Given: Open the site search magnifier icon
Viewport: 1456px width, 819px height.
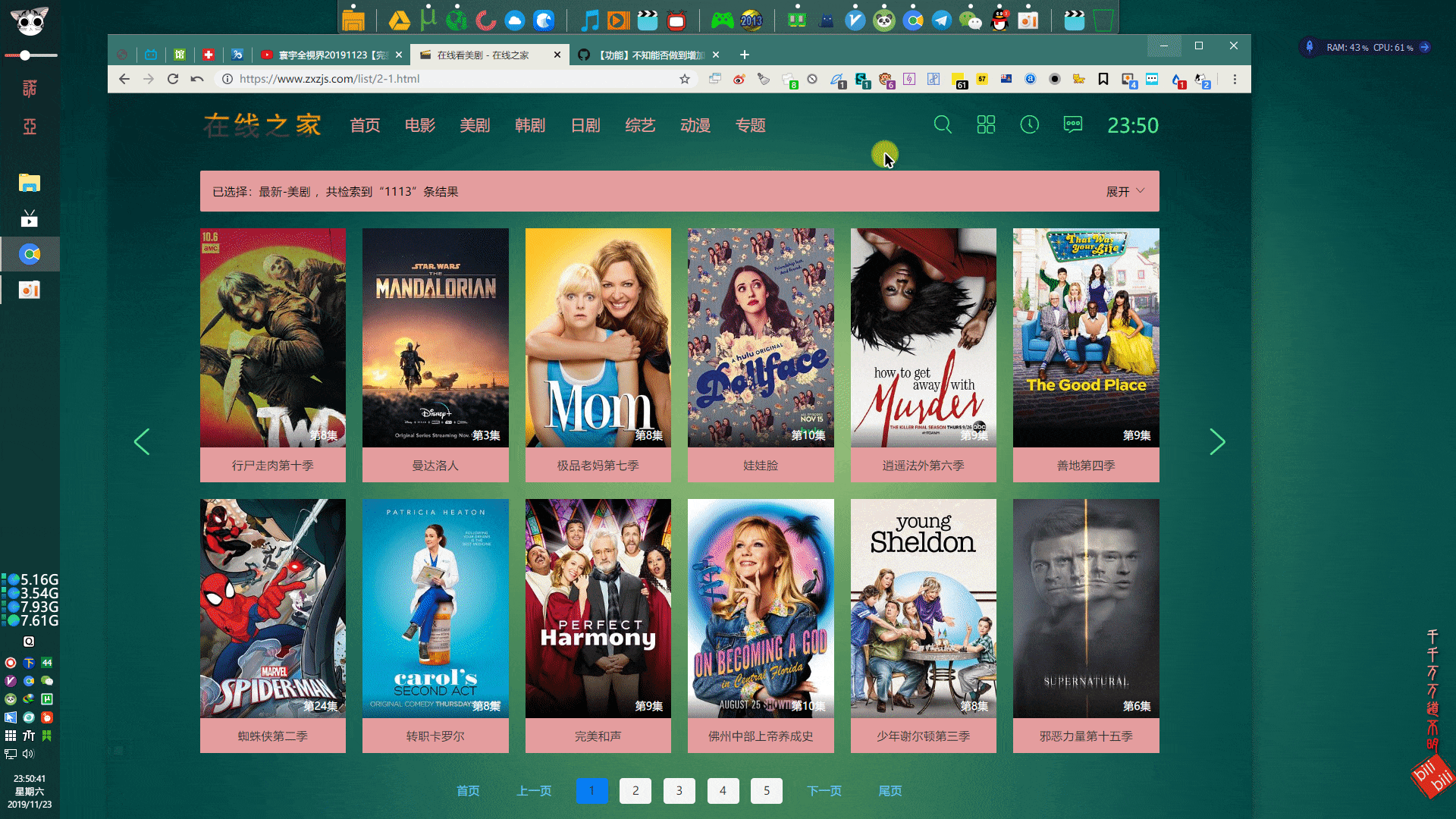Looking at the screenshot, I should coord(943,125).
